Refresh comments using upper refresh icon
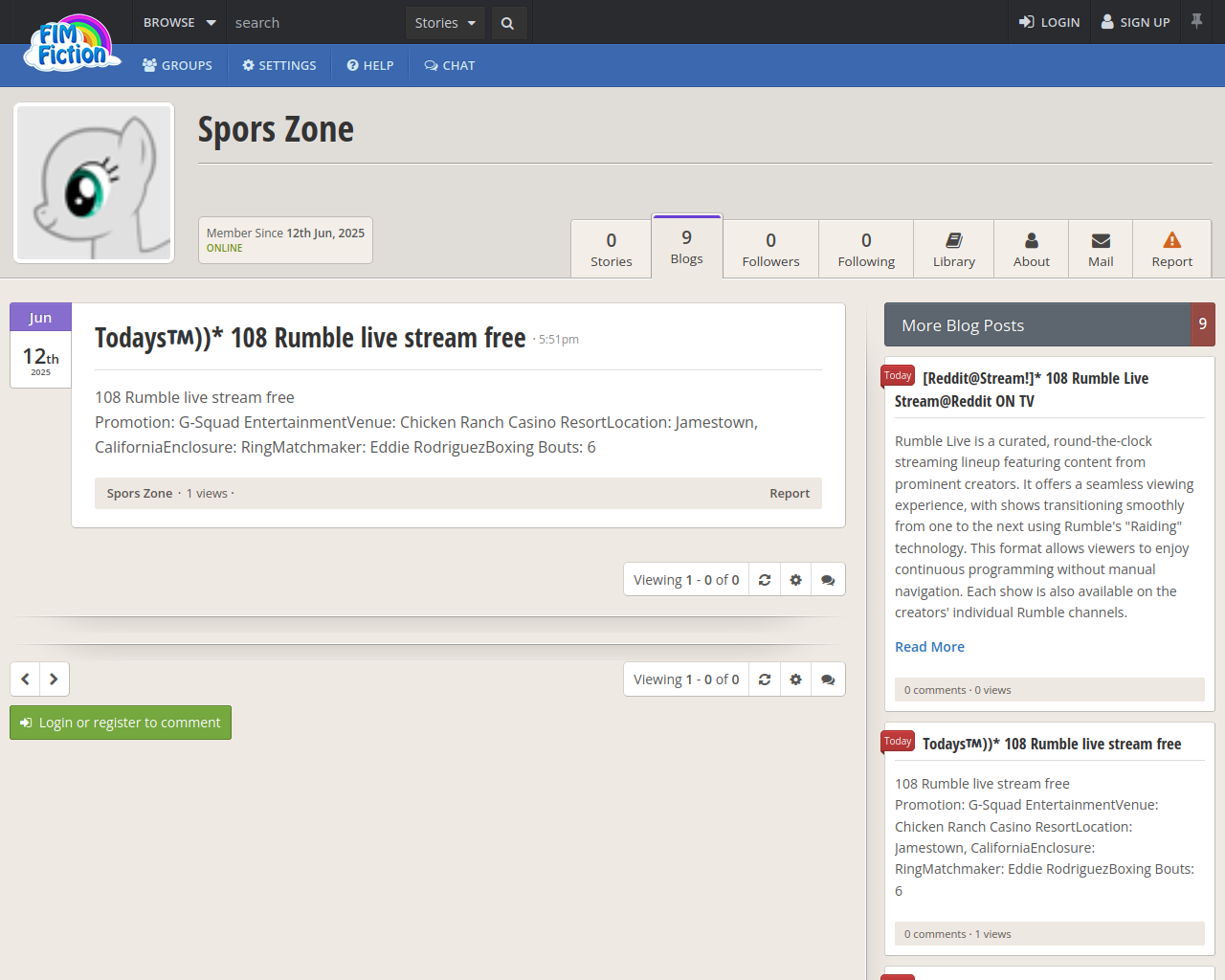 tap(765, 580)
